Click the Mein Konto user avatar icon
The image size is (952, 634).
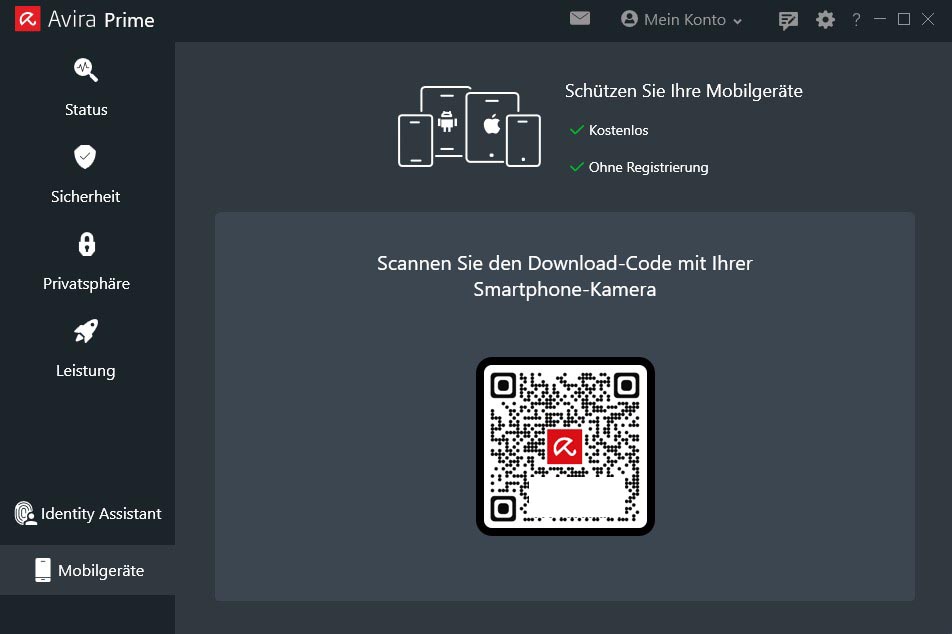click(x=629, y=19)
